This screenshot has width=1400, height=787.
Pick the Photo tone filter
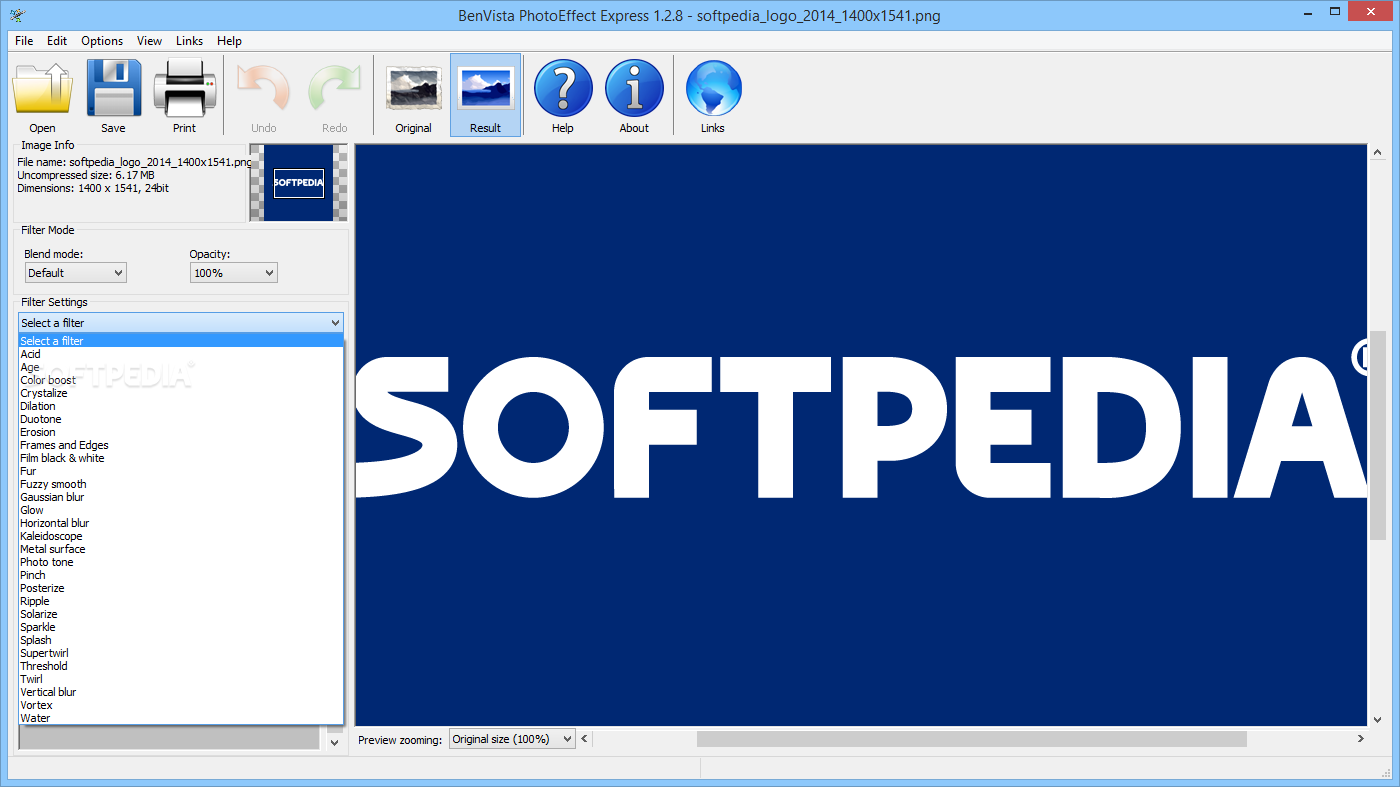coord(181,562)
